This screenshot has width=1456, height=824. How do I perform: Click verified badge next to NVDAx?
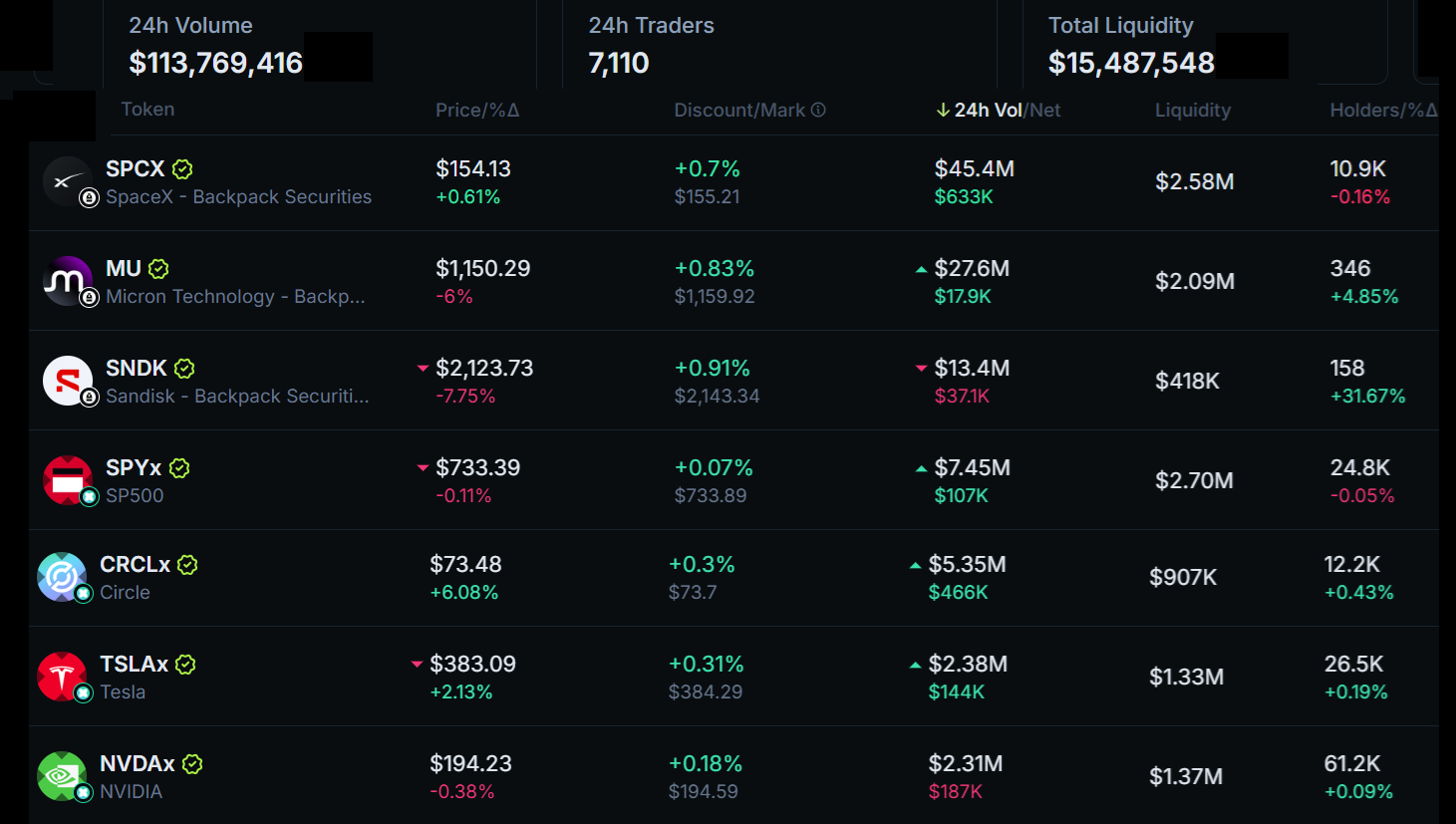[x=192, y=764]
